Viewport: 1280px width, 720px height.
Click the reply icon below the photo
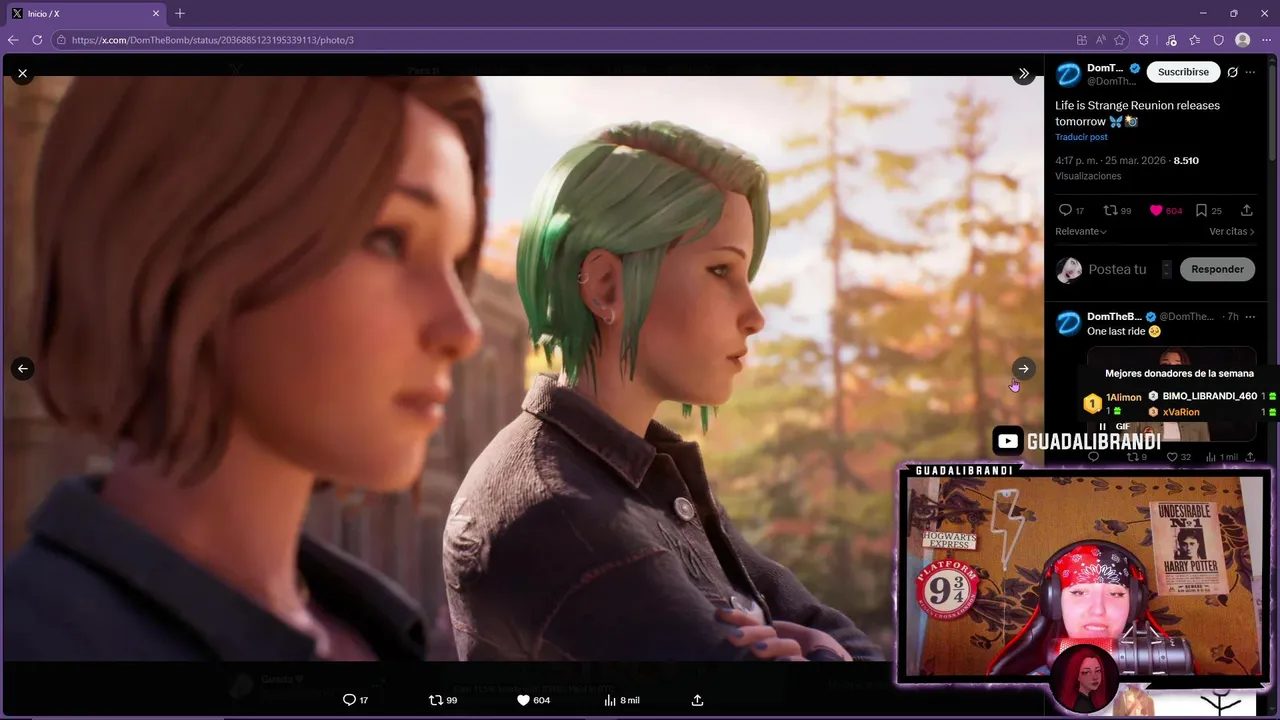coord(349,700)
